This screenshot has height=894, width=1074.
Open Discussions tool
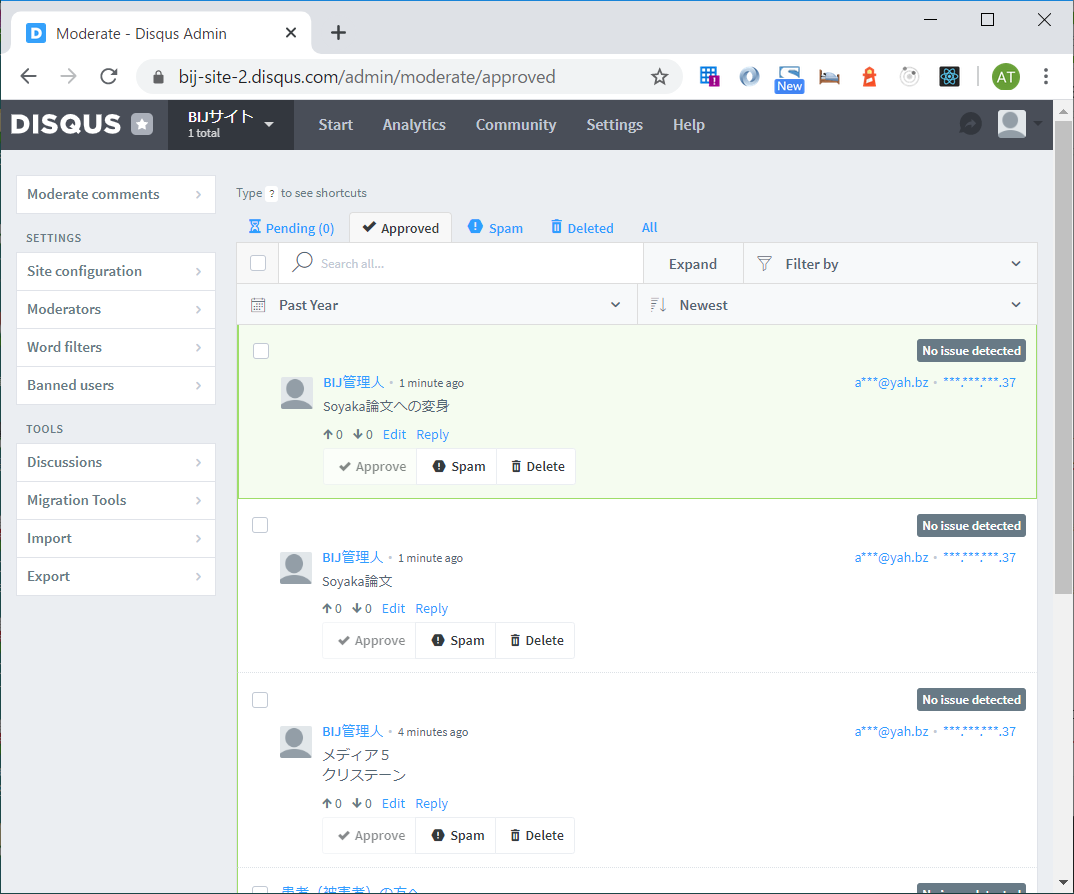116,462
